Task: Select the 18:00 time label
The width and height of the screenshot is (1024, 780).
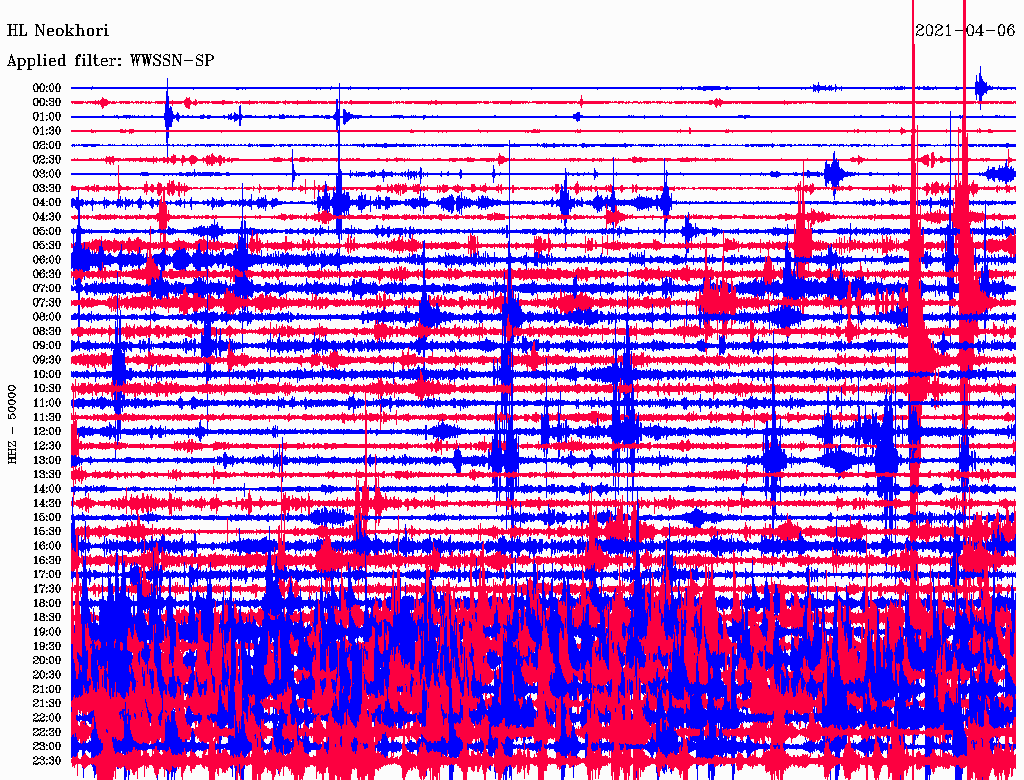Action: pyautogui.click(x=47, y=604)
